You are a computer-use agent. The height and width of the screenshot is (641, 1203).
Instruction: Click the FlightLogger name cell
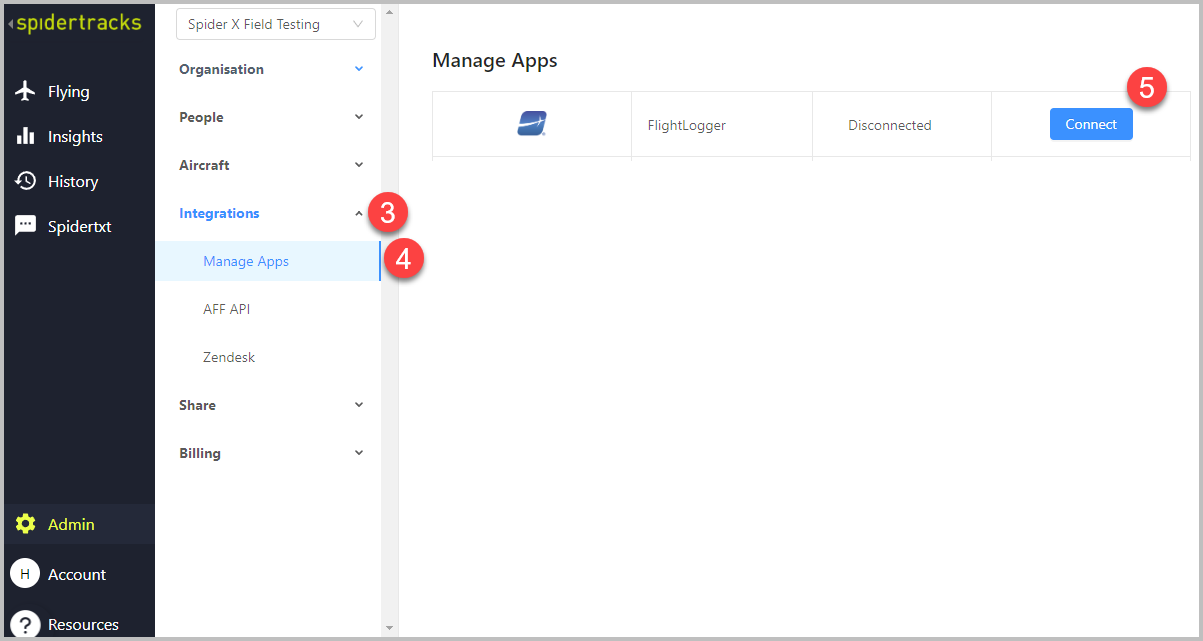point(721,125)
